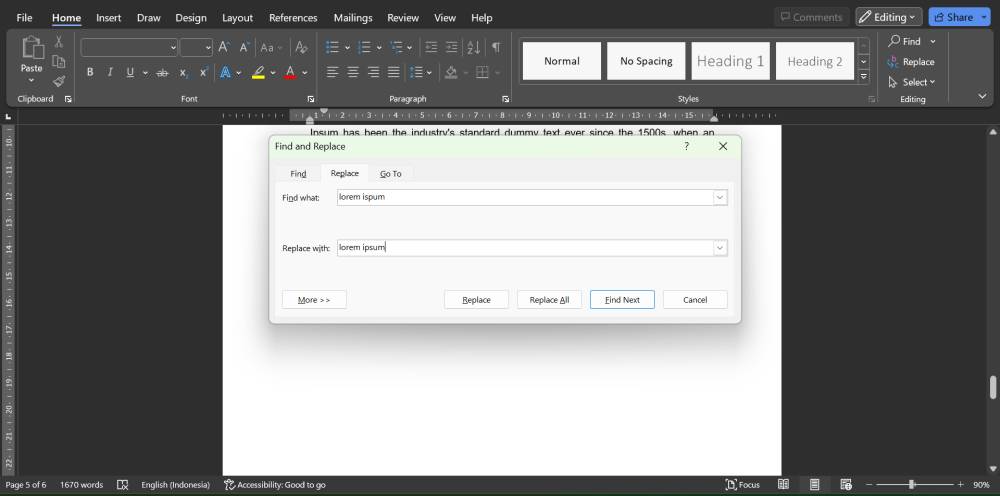
Task: Click the Paste clipboard icon
Action: click(31, 48)
